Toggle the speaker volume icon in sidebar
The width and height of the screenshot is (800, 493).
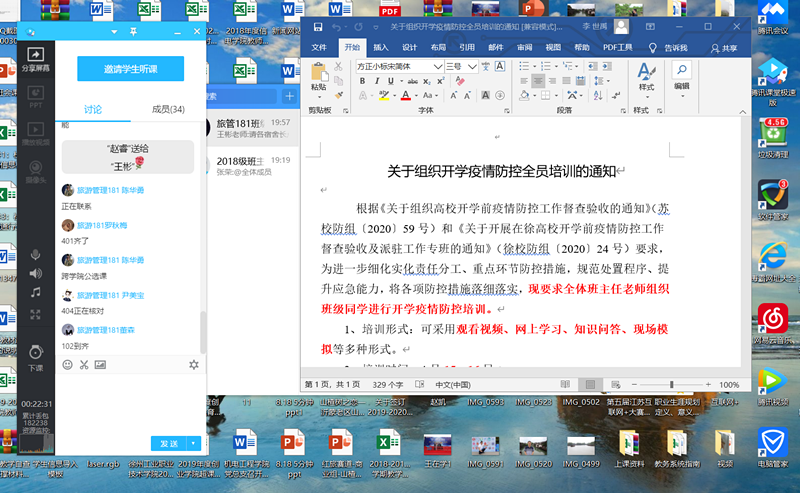click(35, 273)
